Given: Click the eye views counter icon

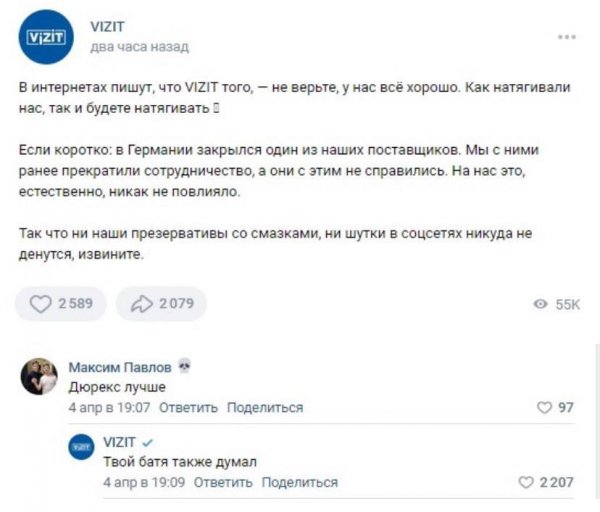Looking at the screenshot, I should [x=540, y=304].
